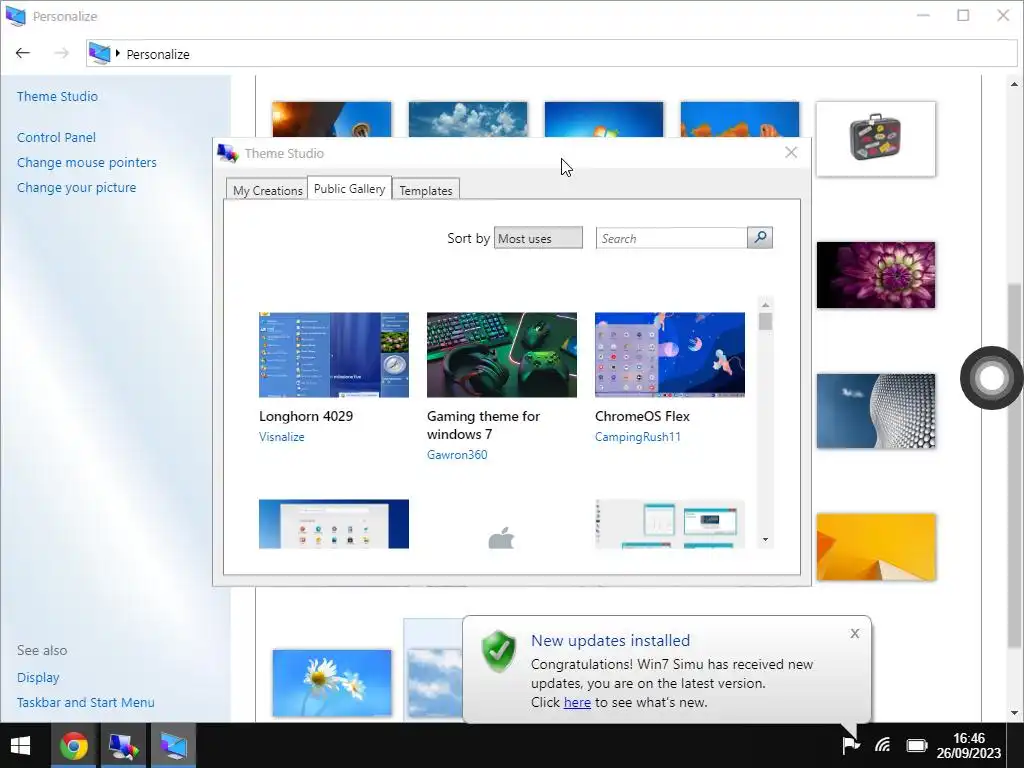1024x768 pixels.
Task: Open the Sort by Most uses dropdown
Action: tap(538, 238)
